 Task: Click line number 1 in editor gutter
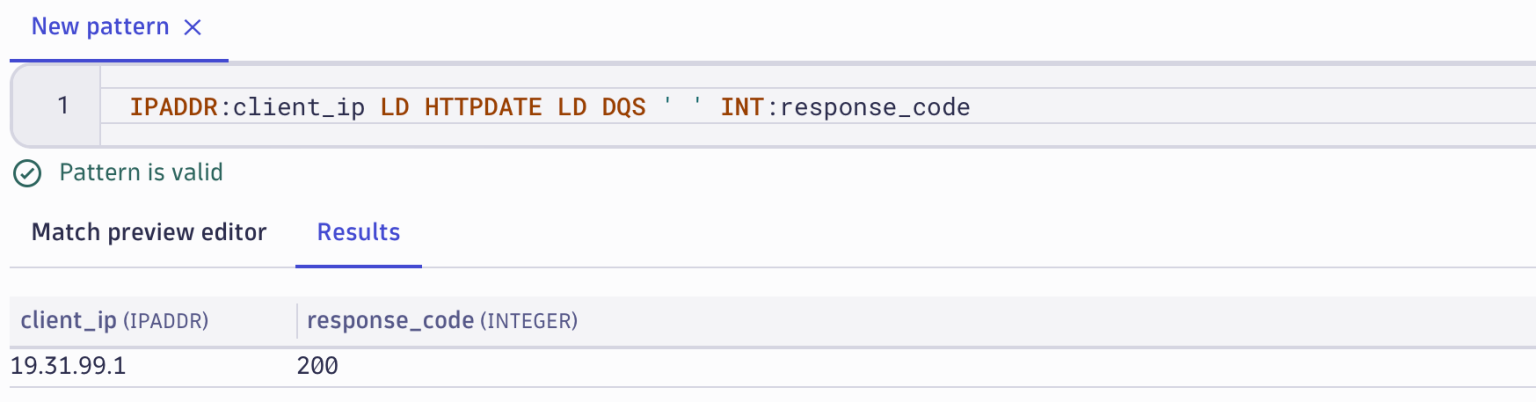(62, 105)
